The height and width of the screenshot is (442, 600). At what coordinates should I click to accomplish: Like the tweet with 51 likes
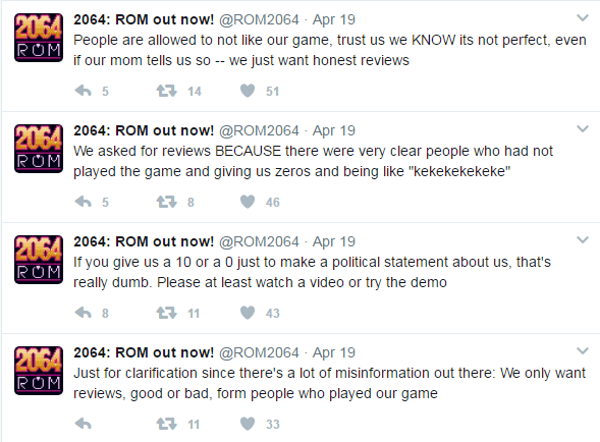point(248,91)
